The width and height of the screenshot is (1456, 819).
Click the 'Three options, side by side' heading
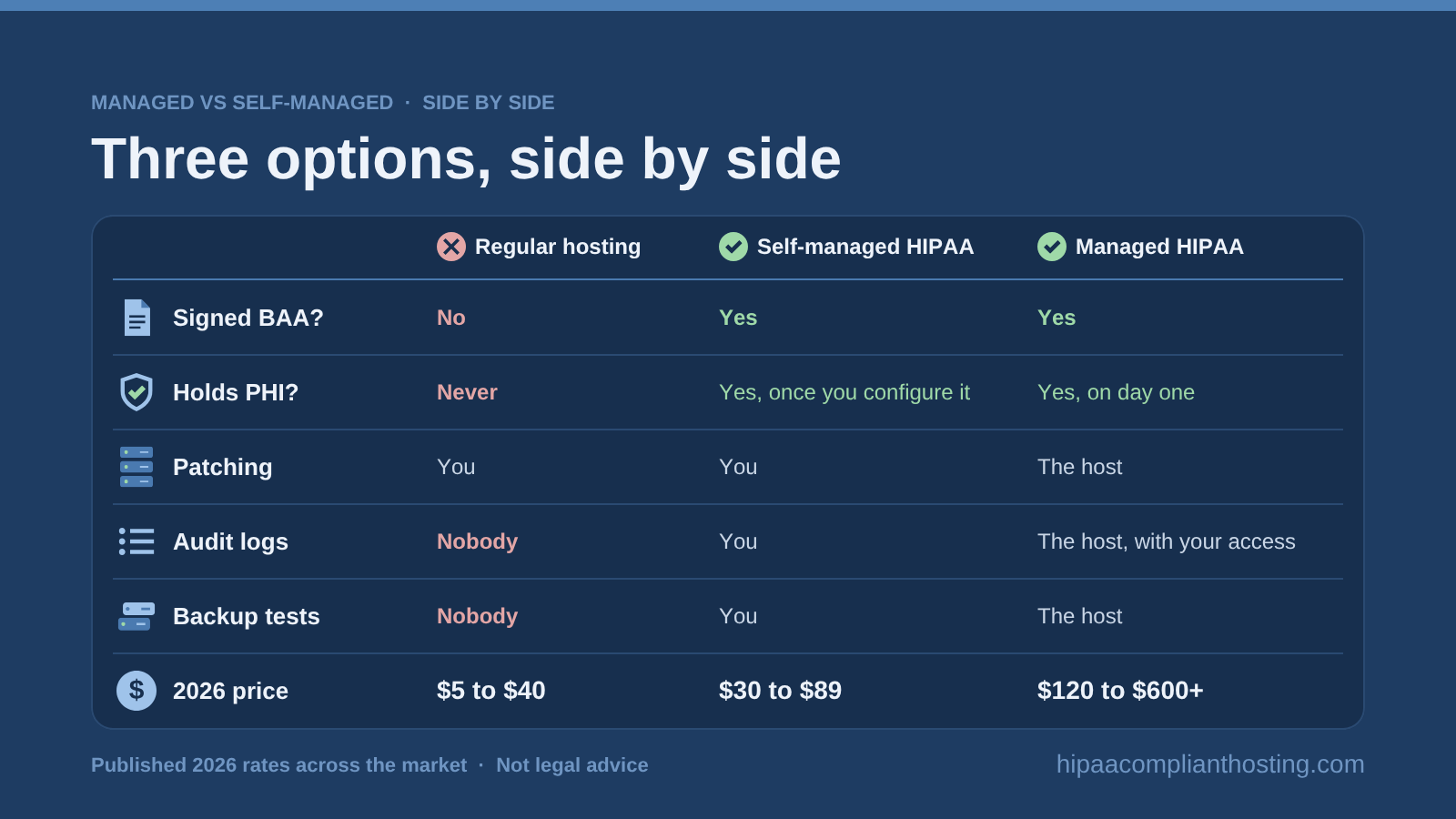pyautogui.click(x=466, y=159)
